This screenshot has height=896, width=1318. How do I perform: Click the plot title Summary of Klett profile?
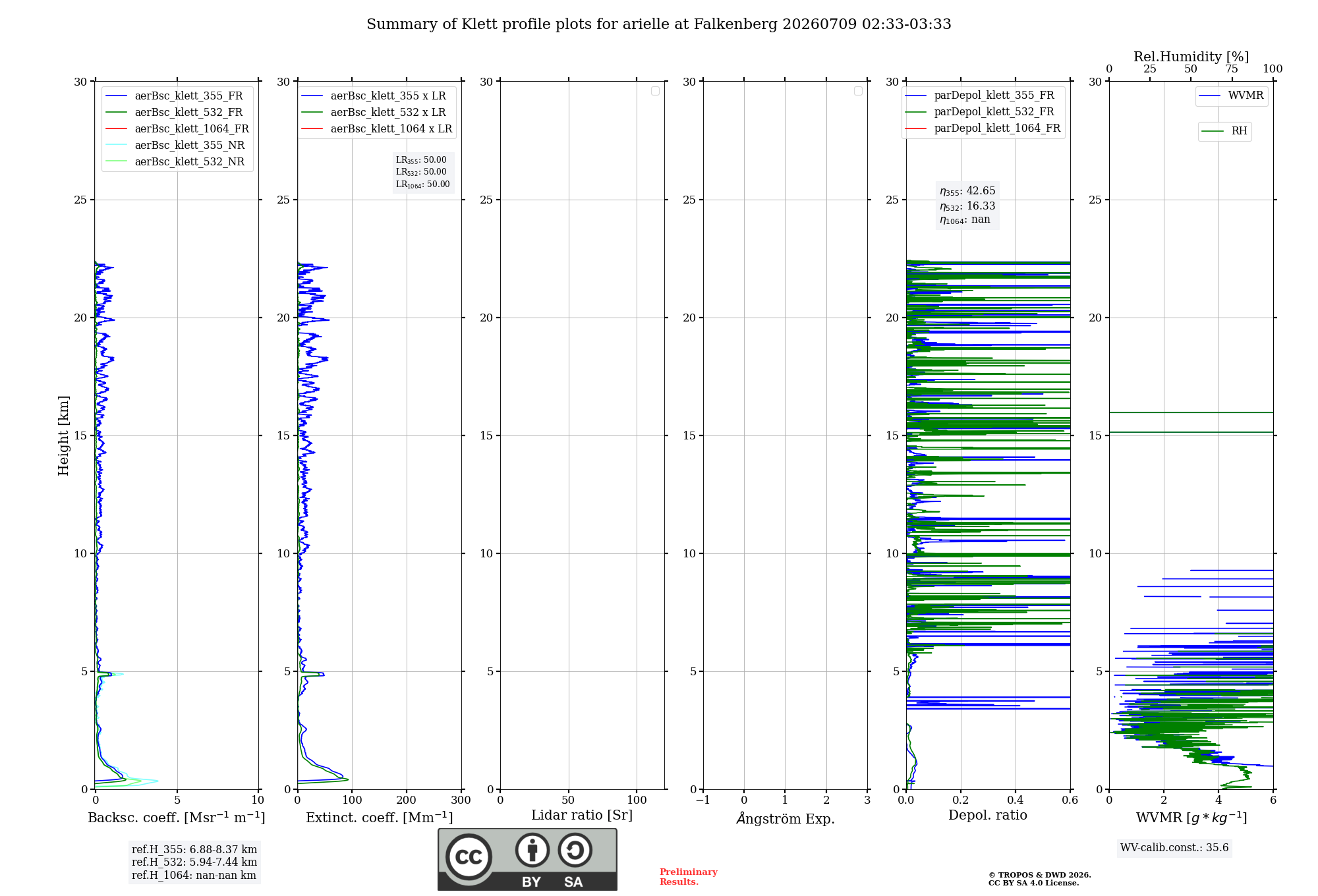pos(659,24)
